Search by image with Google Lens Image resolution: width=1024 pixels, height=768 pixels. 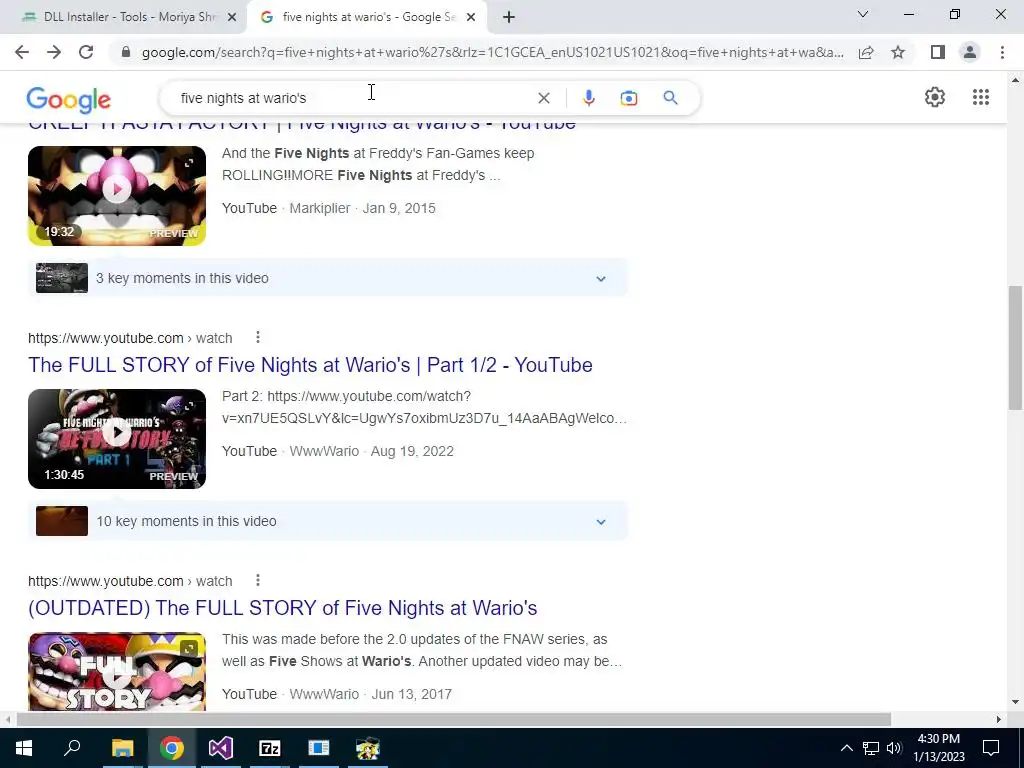628,98
